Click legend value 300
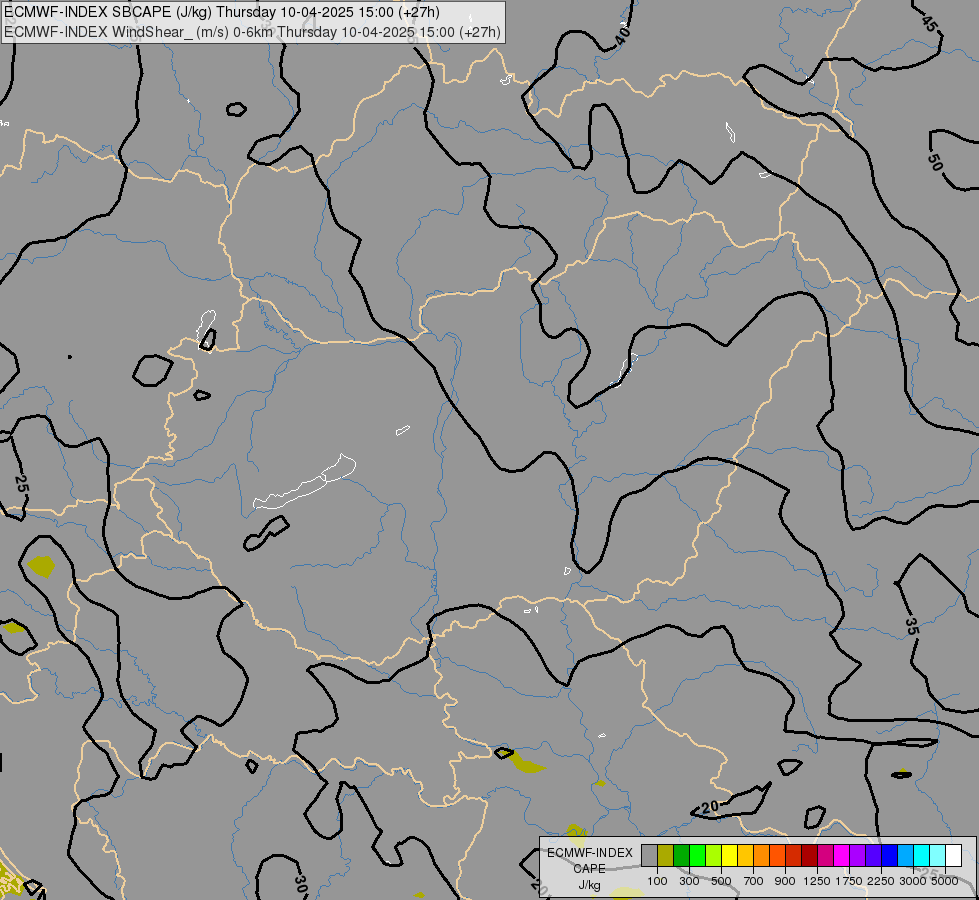Viewport: 979px width, 900px height. [x=689, y=881]
